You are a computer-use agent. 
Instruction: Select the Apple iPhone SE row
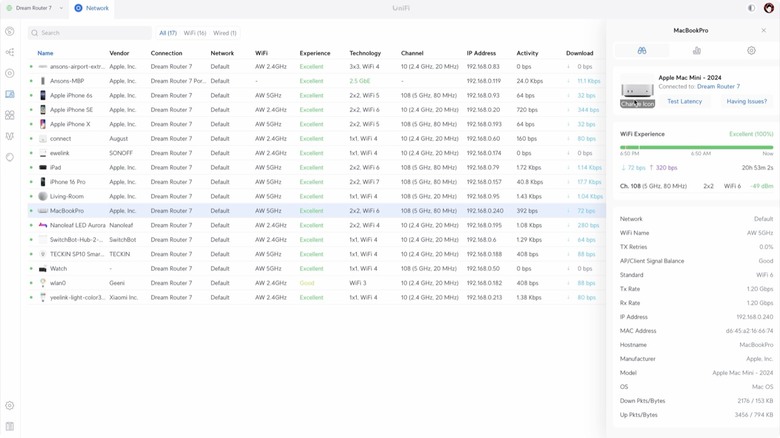click(316, 110)
